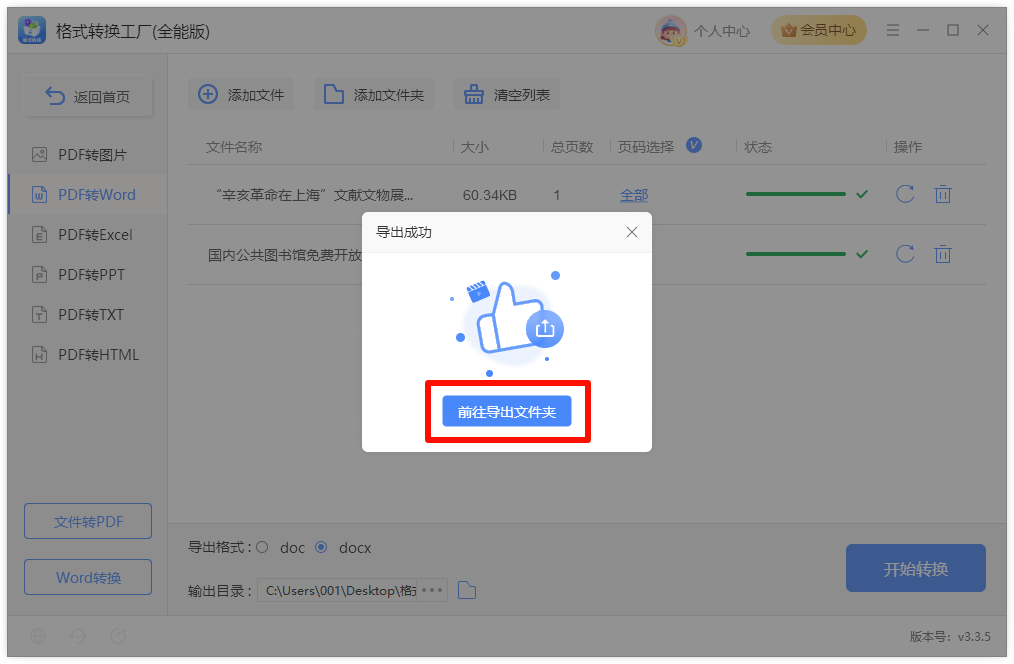Screen dimensions: 1014x664
Task: Re-convert the 辛亥革命在上海 file via refresh icon
Action: tap(905, 194)
